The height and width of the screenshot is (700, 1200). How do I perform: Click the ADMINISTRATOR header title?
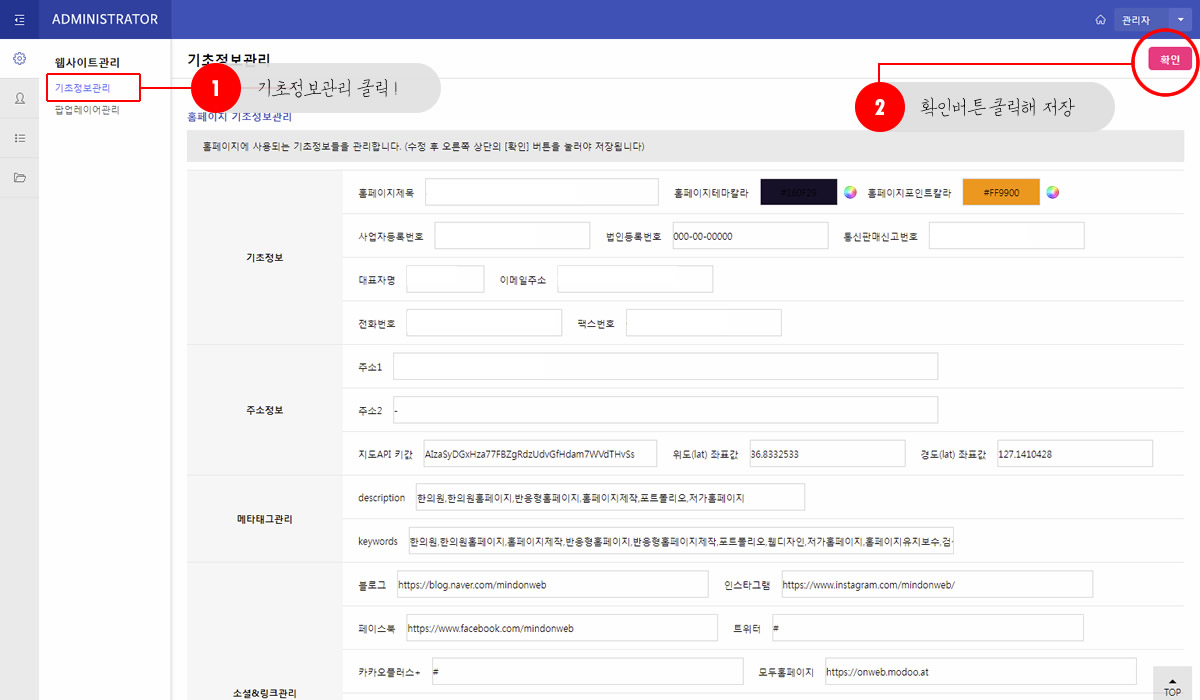(105, 19)
